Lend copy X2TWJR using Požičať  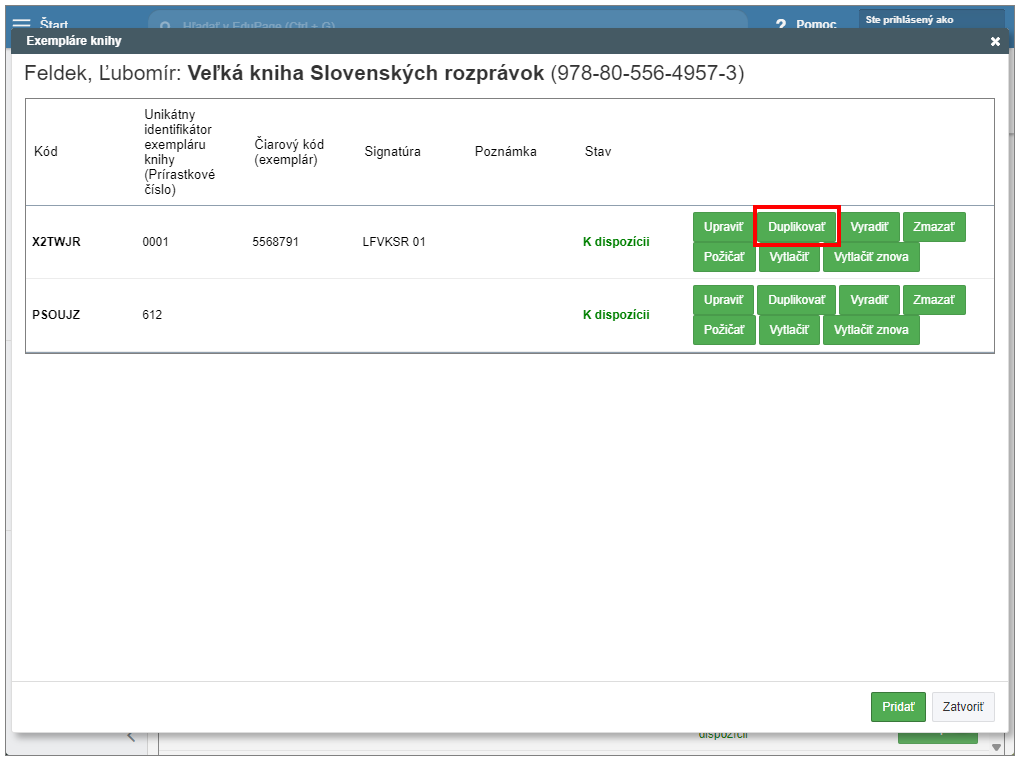pyautogui.click(x=723, y=257)
